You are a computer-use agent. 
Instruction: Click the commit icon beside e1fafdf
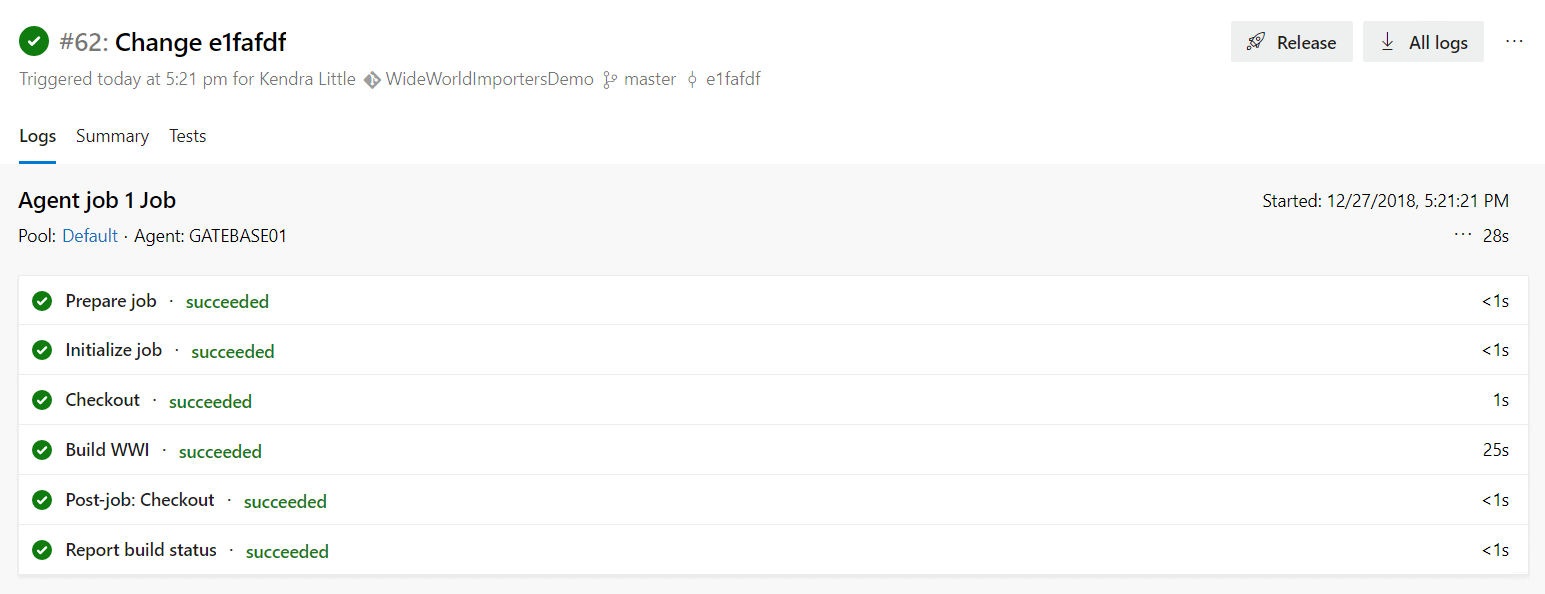coord(692,80)
